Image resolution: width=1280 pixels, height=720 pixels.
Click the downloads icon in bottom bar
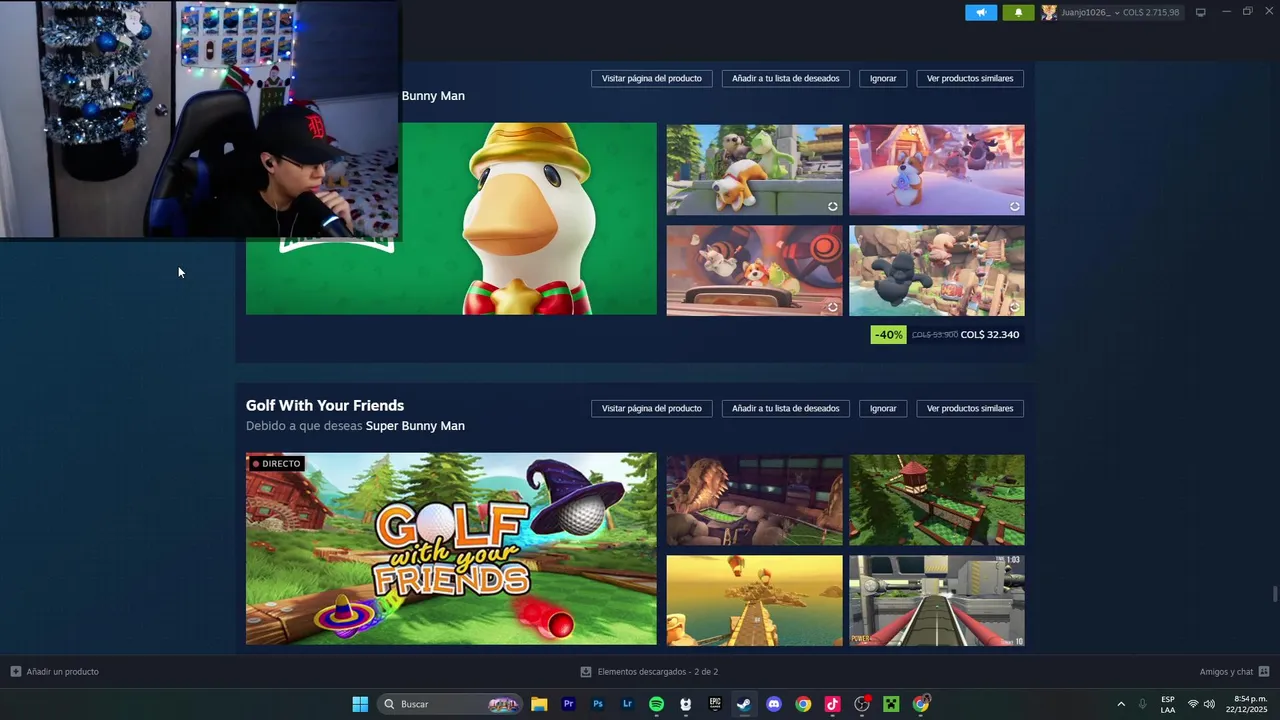586,672
